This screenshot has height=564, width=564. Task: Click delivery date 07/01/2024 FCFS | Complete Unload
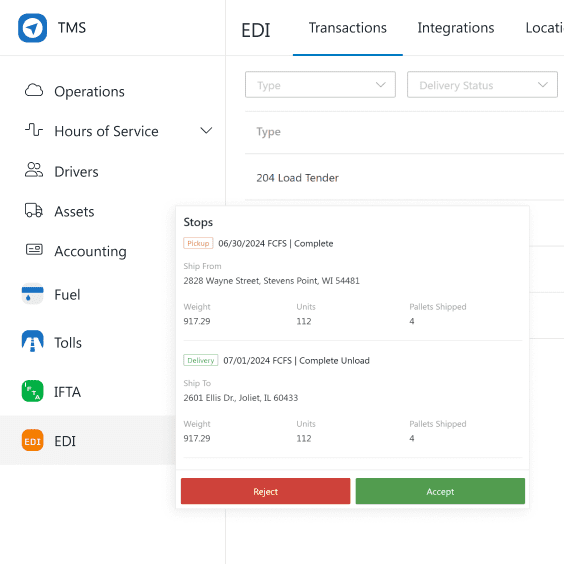click(296, 360)
